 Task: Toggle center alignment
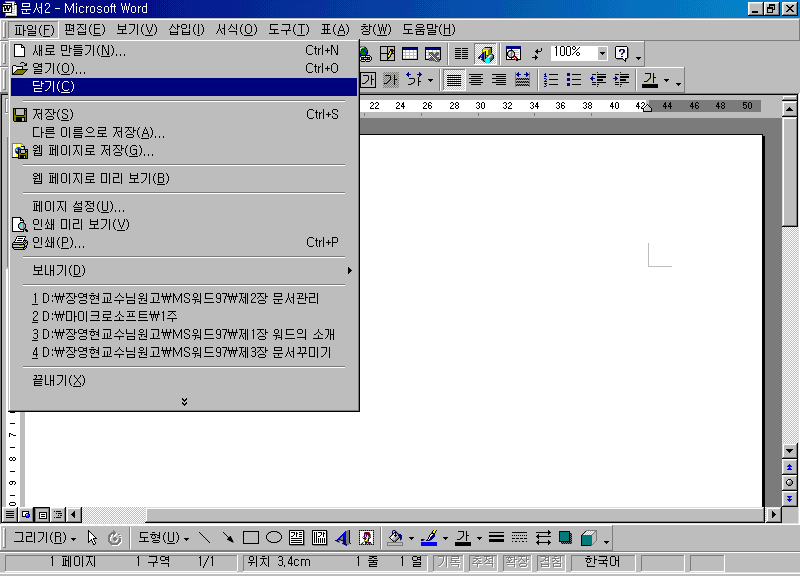(476, 80)
